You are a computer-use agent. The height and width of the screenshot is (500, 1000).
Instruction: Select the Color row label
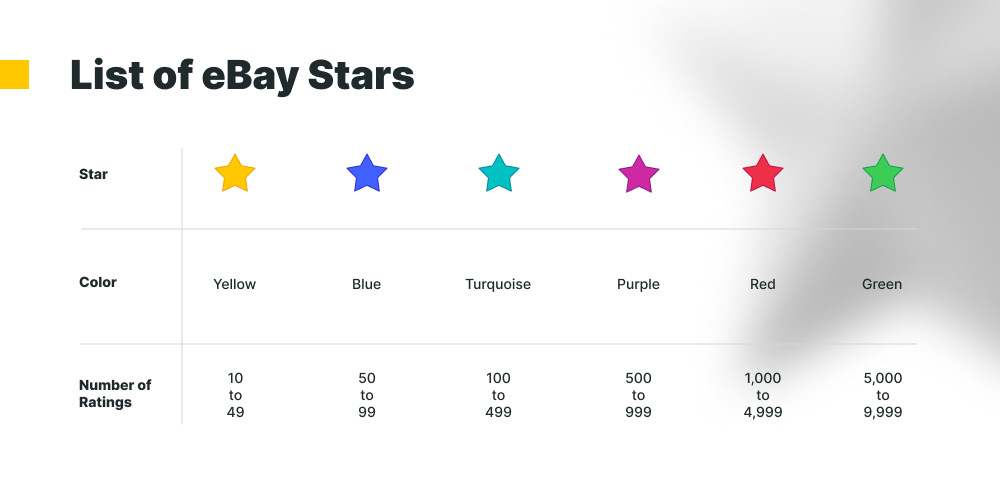(98, 282)
